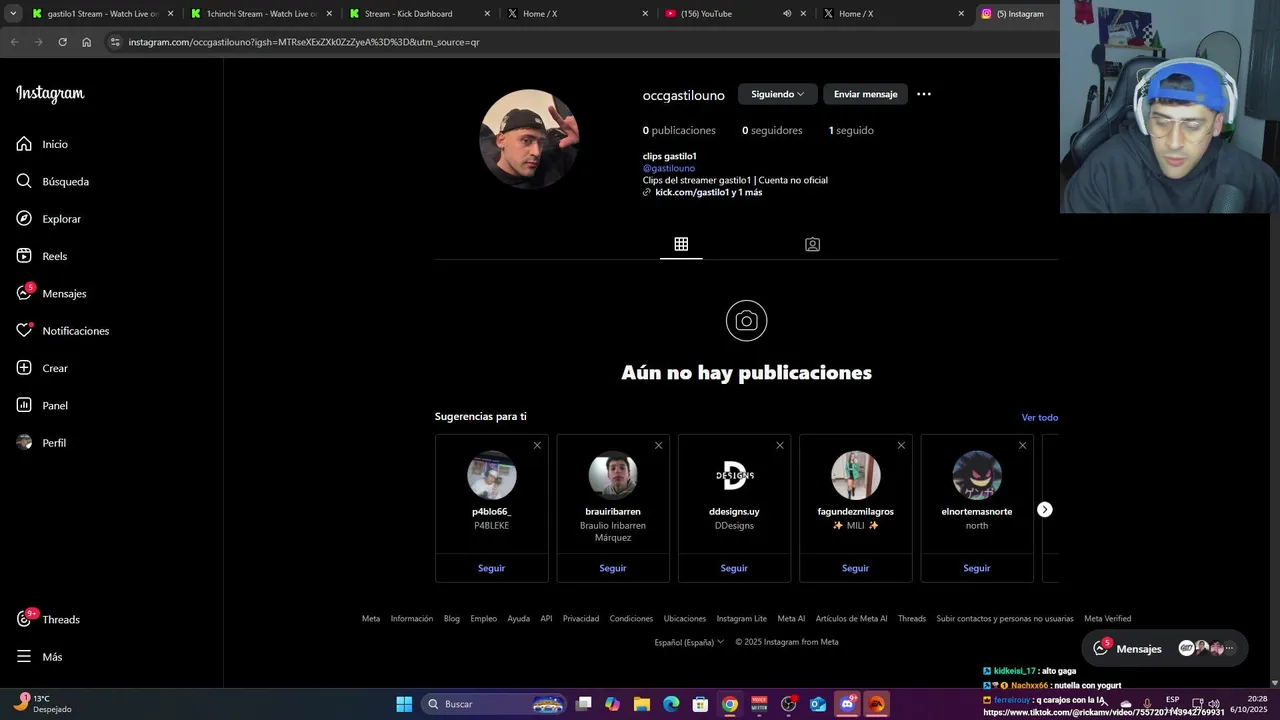Show the posts grid tab
This screenshot has width=1280, height=720.
coord(681,244)
